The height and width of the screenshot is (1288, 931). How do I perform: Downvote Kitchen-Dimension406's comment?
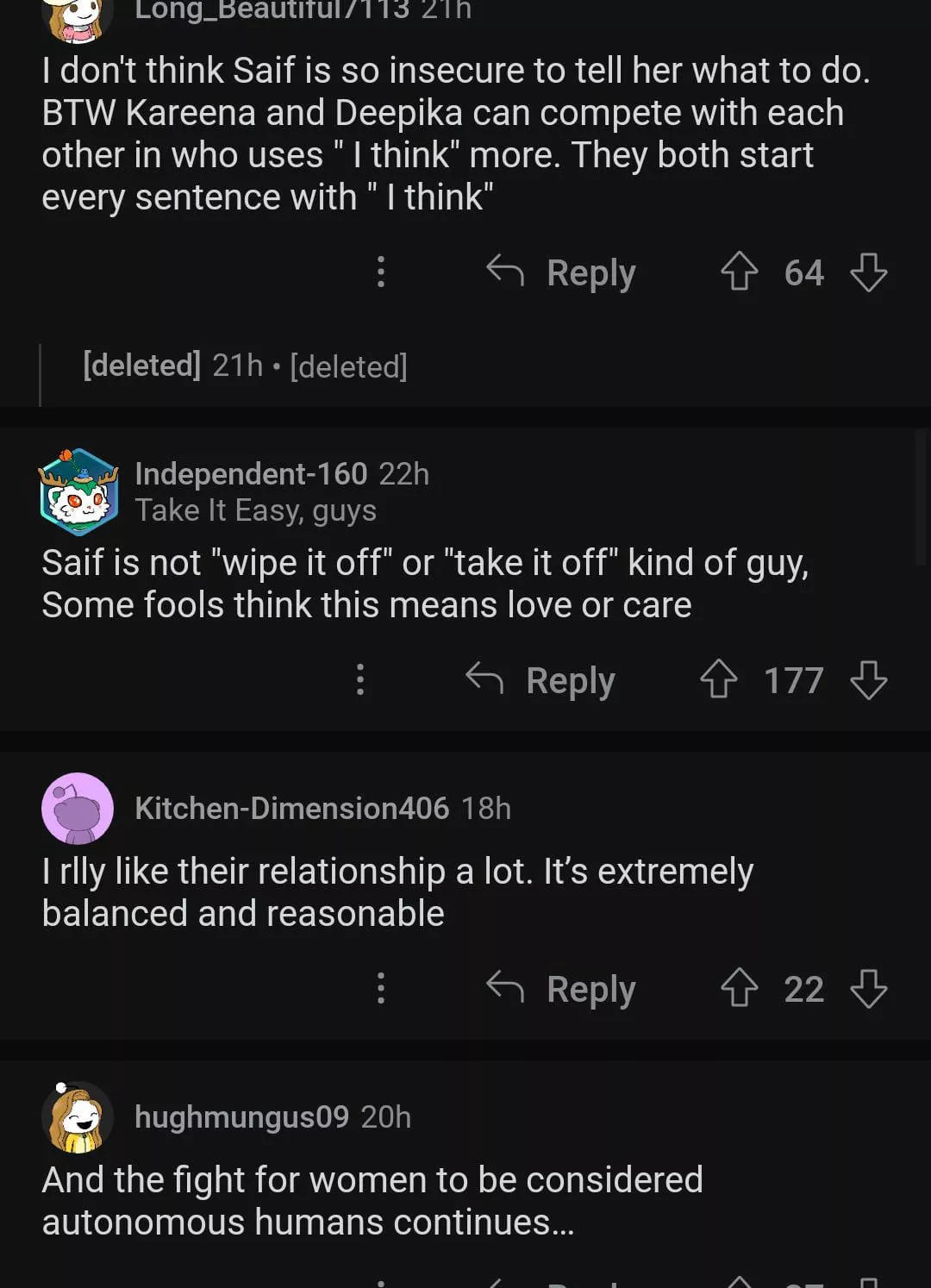tap(868, 988)
